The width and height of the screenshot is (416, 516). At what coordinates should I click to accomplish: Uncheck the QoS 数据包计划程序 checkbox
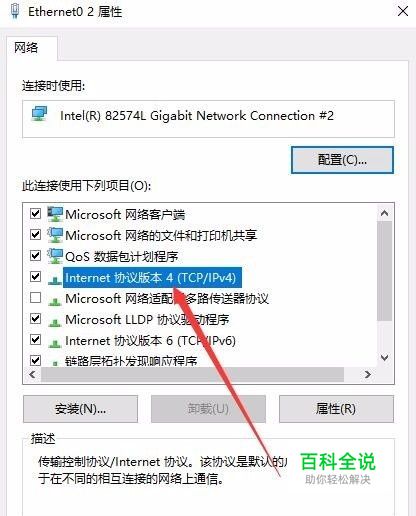[x=35, y=255]
